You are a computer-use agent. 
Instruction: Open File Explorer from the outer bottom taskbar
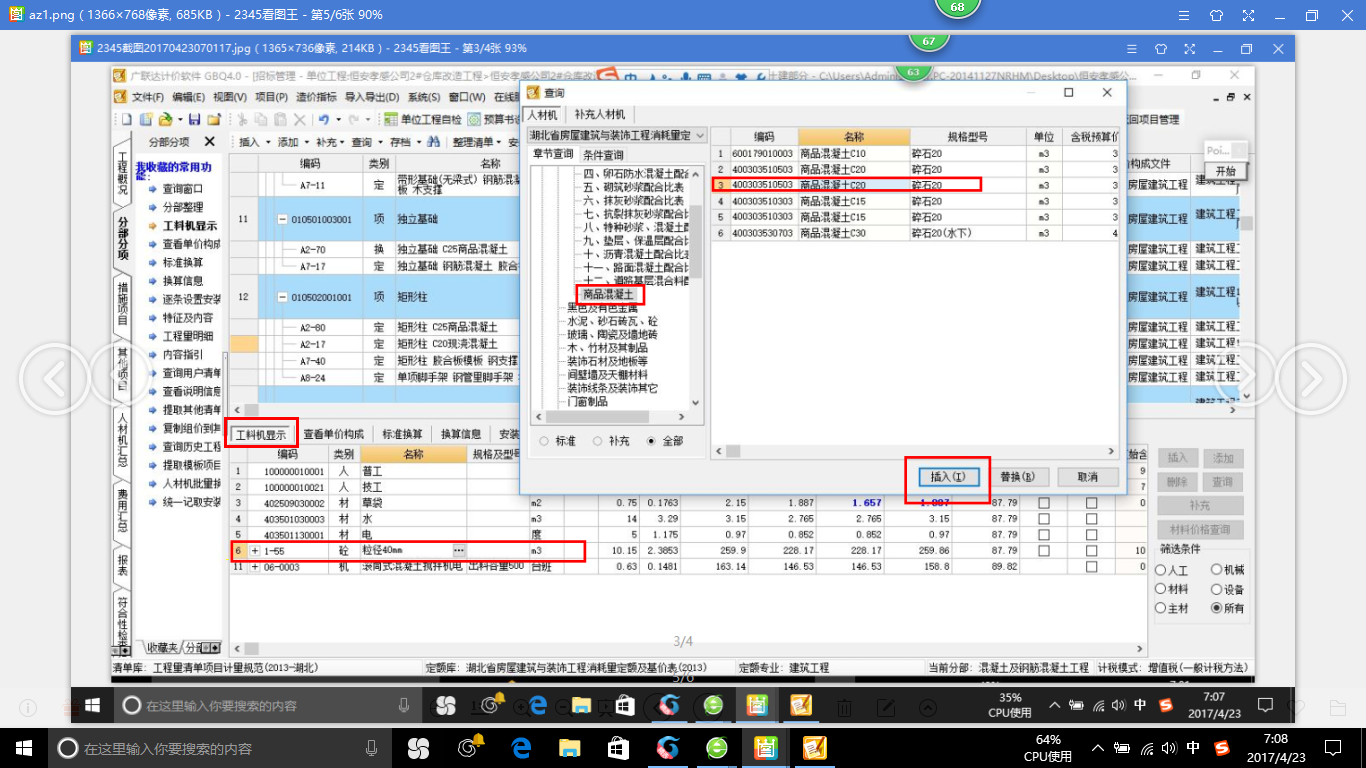(x=569, y=747)
